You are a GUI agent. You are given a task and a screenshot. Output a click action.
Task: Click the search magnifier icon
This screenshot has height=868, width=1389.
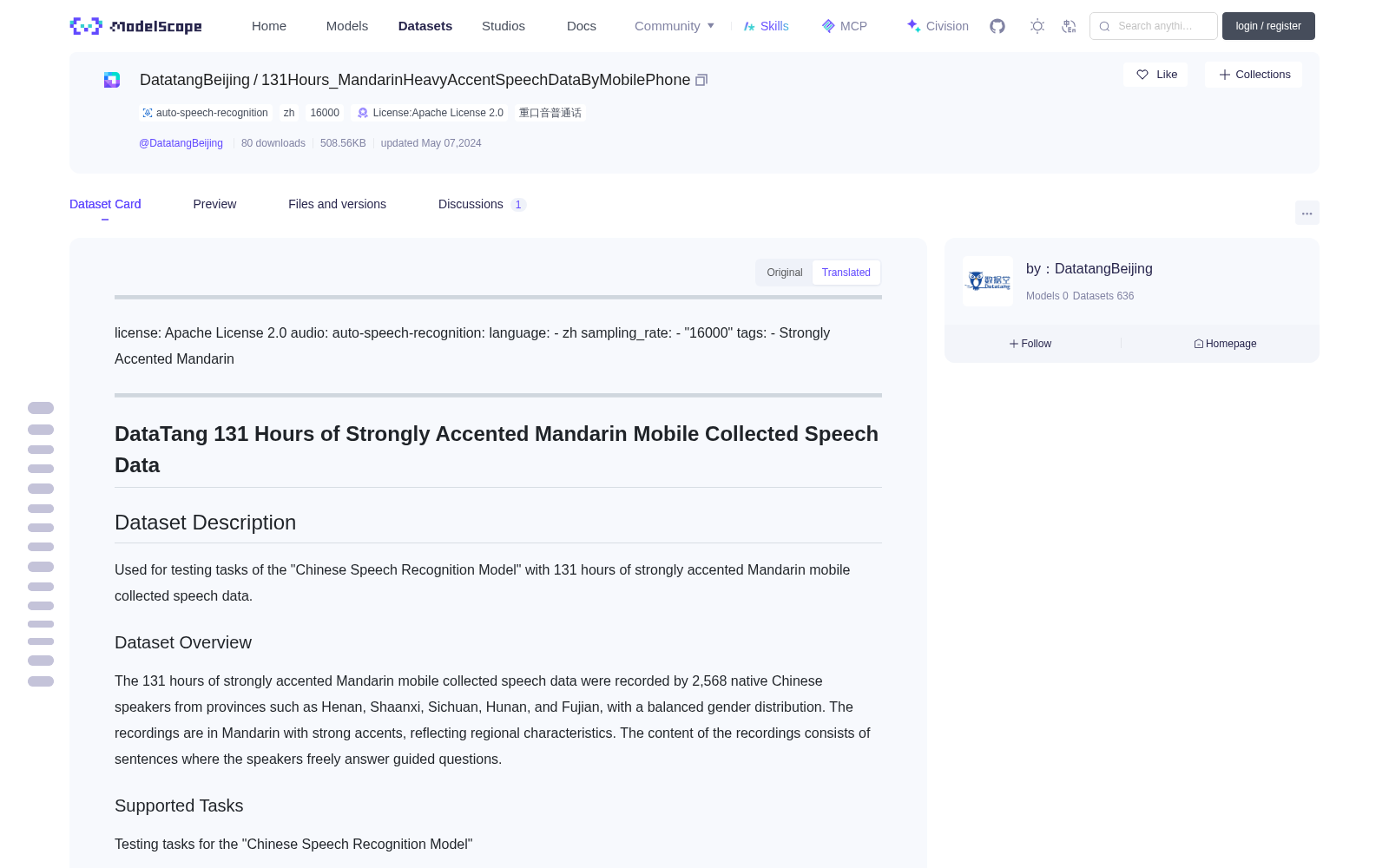[1104, 26]
